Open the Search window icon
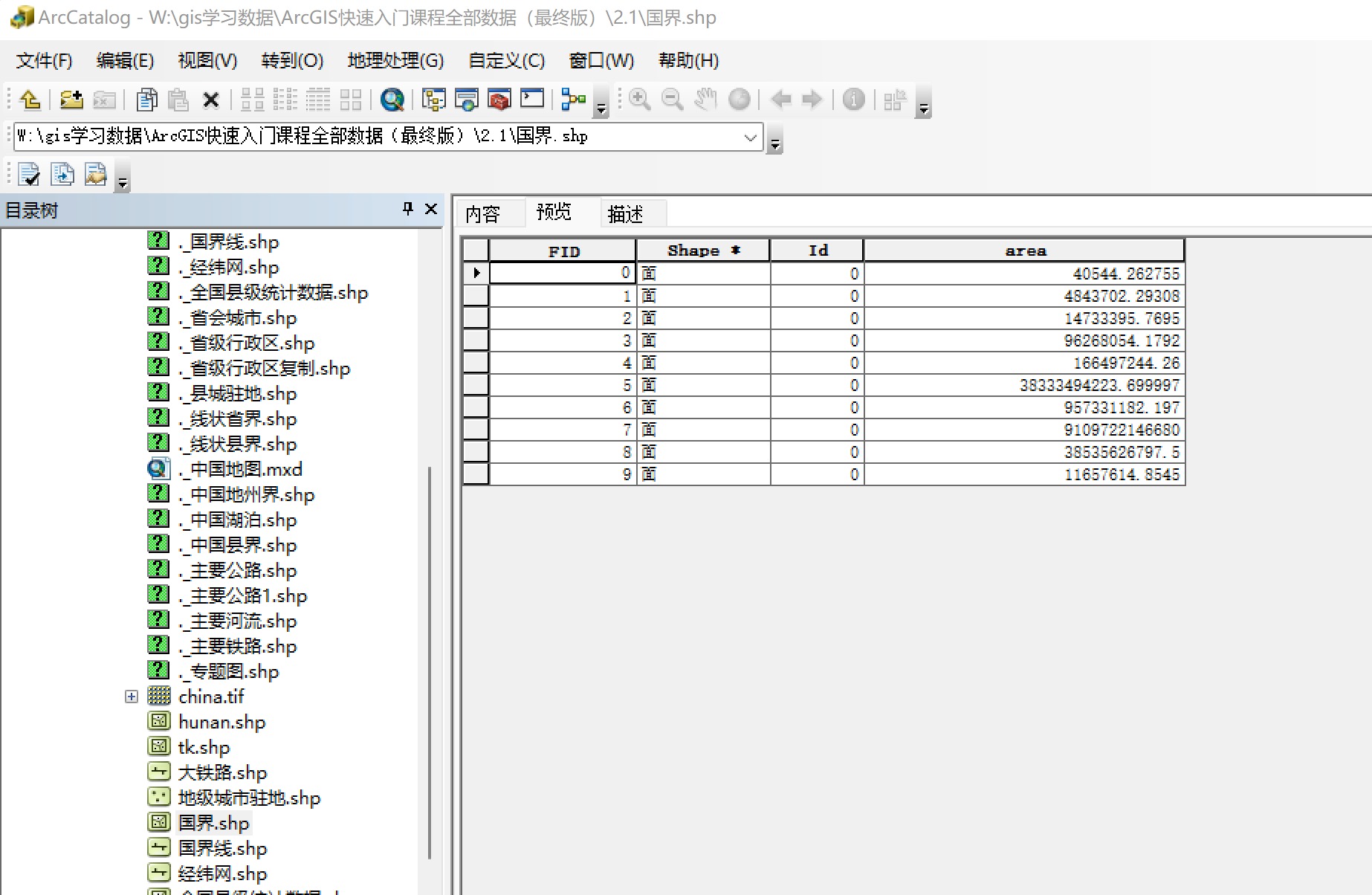Screen dimensions: 1372x895 pyautogui.click(x=392, y=99)
